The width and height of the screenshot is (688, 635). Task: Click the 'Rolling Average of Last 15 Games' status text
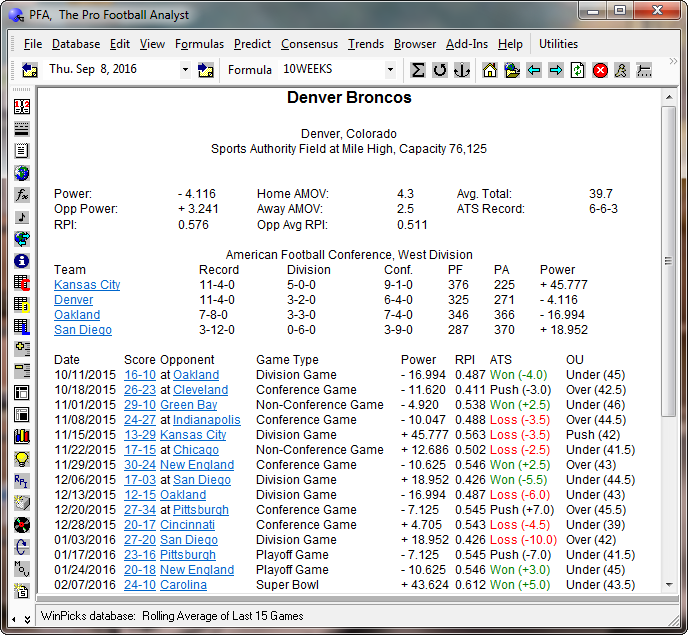(222, 616)
